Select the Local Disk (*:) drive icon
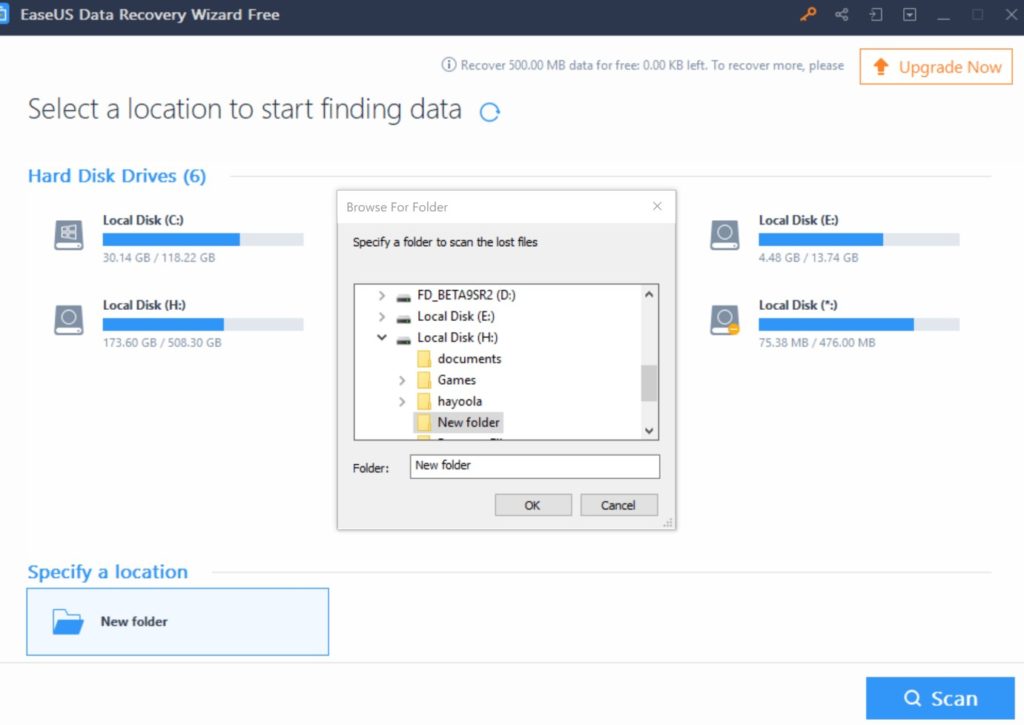Screen dimensions: 1024x725 [x=725, y=320]
